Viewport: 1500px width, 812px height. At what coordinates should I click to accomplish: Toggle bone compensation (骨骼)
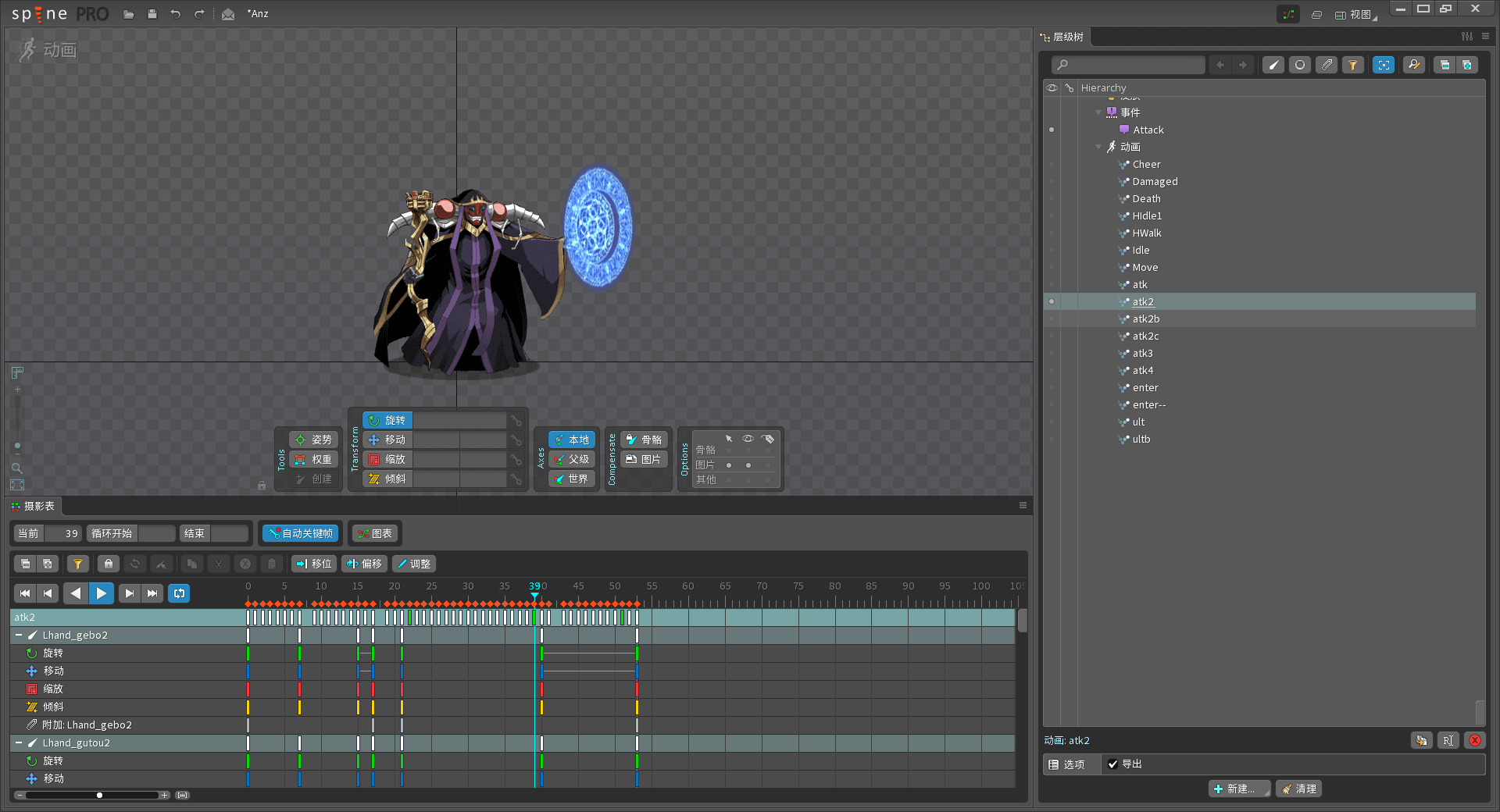(x=645, y=440)
